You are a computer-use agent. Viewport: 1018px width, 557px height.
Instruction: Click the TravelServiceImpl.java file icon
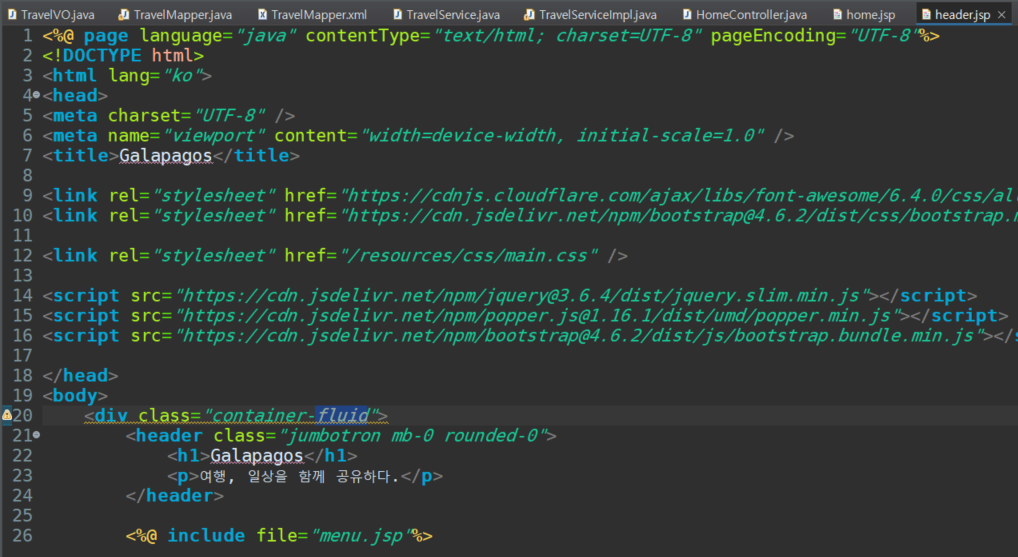coord(530,14)
